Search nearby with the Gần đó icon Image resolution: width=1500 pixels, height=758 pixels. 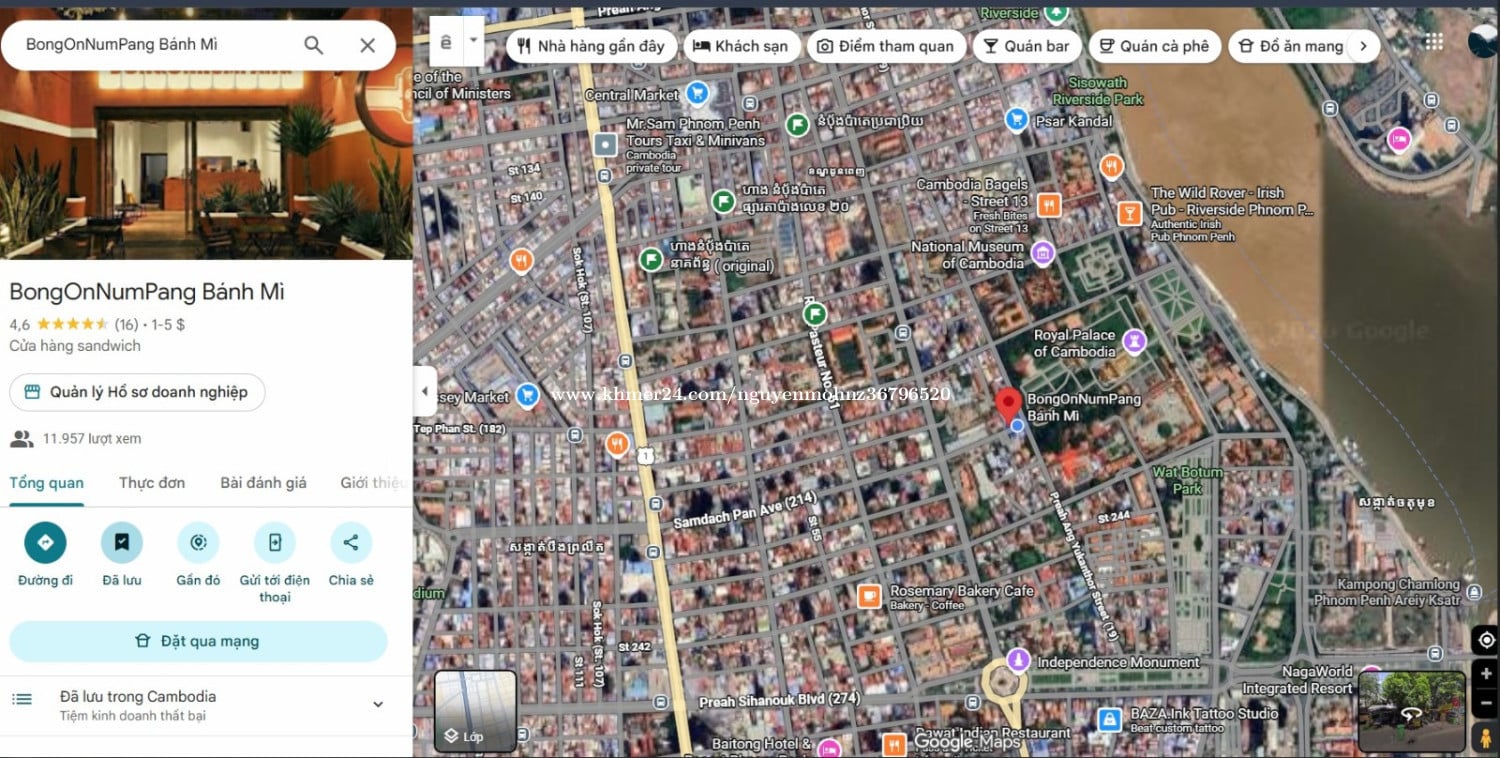[x=198, y=543]
